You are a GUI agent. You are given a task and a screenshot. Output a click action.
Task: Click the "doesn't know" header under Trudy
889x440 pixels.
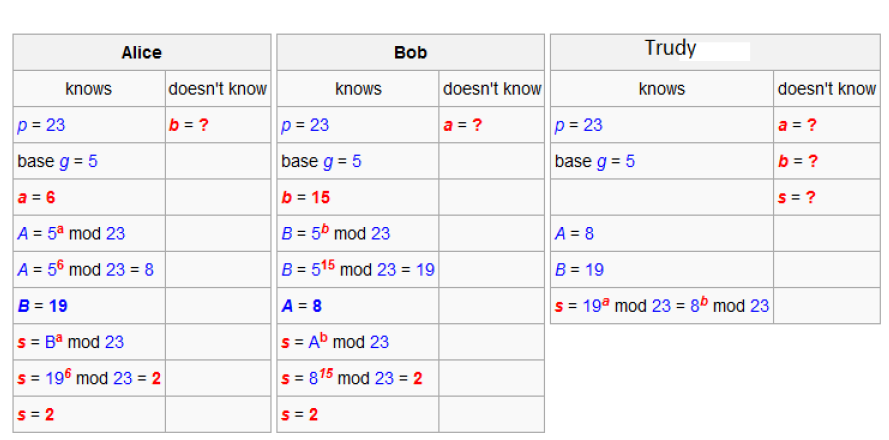[826, 89]
